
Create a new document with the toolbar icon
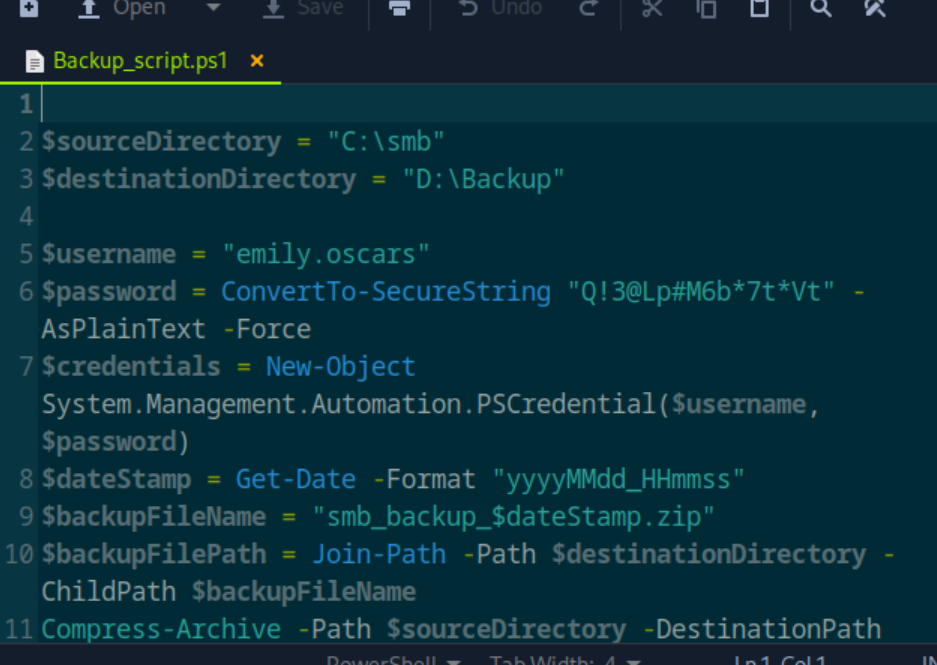(30, 8)
